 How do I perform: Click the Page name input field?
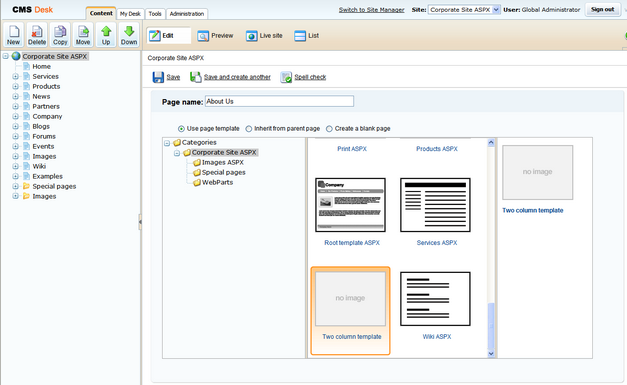(279, 101)
